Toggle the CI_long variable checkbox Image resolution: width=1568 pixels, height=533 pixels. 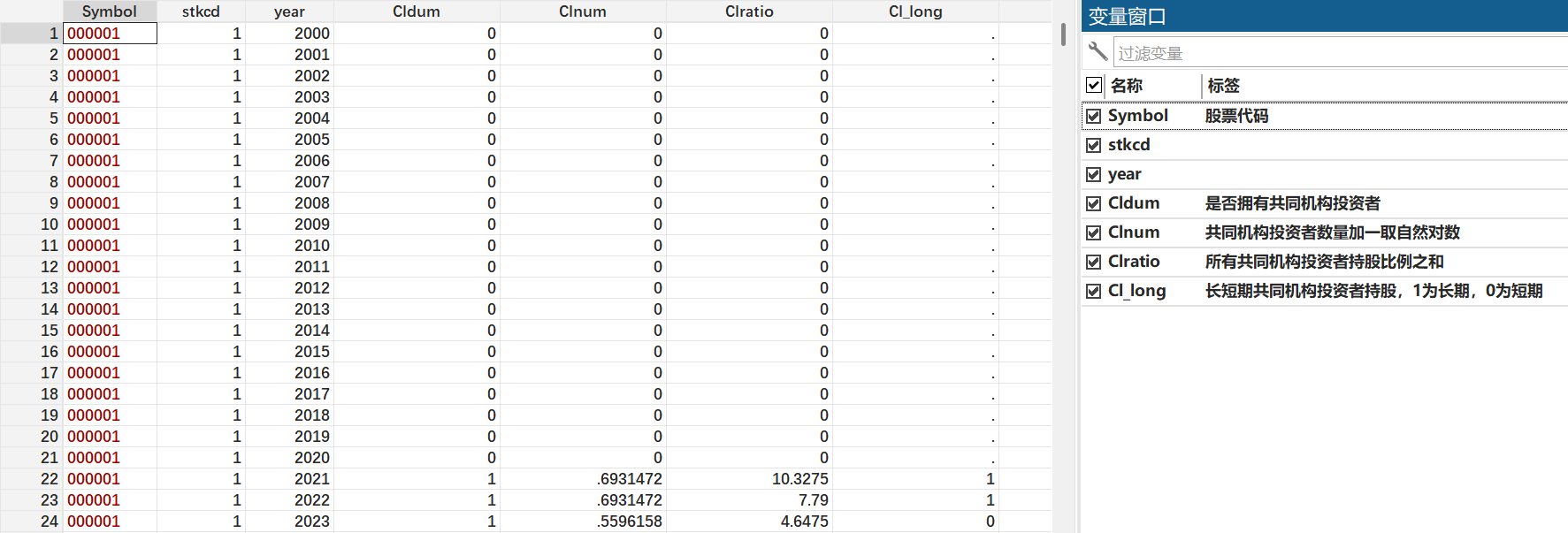[x=1094, y=291]
